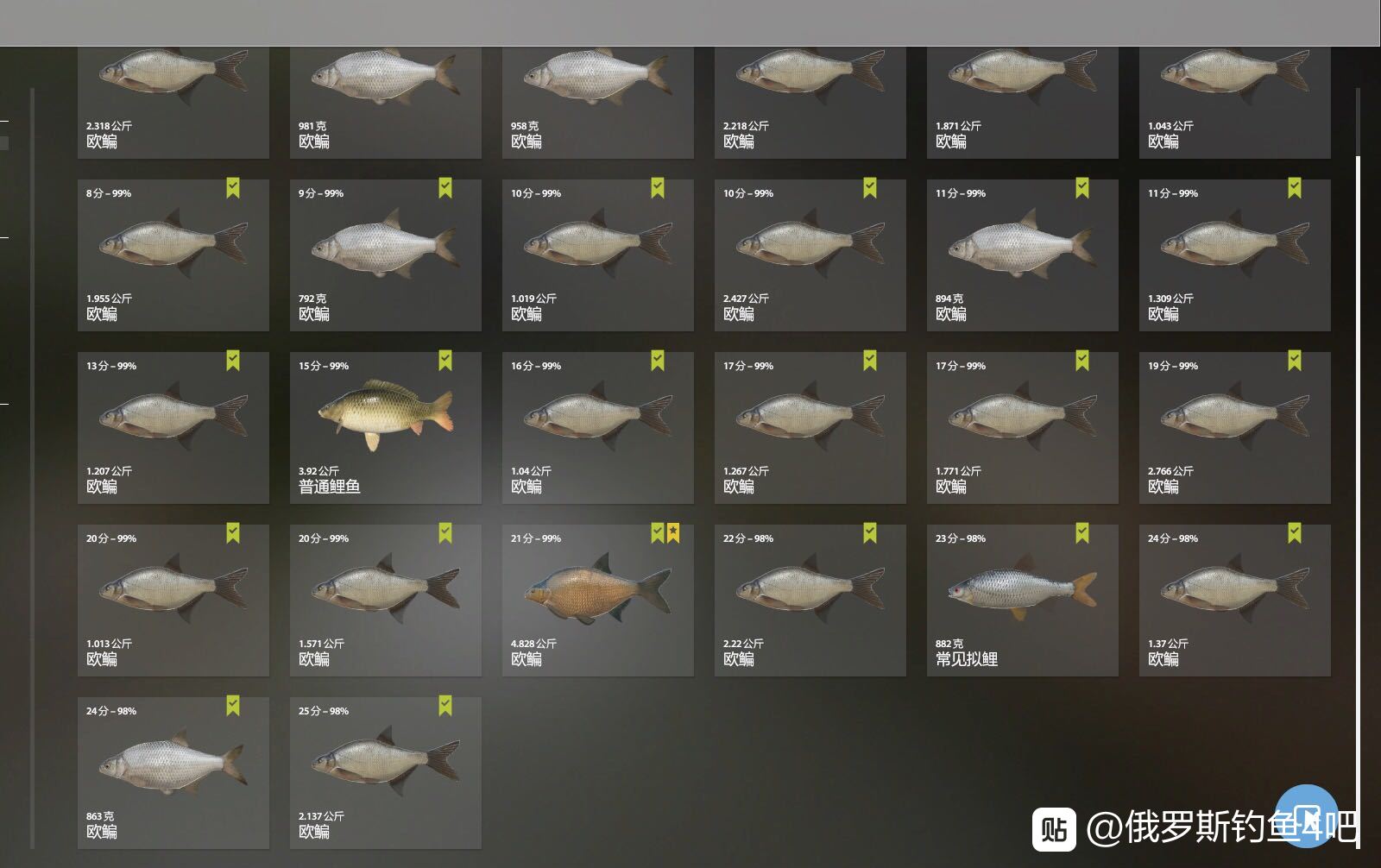Viewport: 1381px width, 868px height.
Task: Click the 贴 Tieba logo icon
Action: 1054,829
